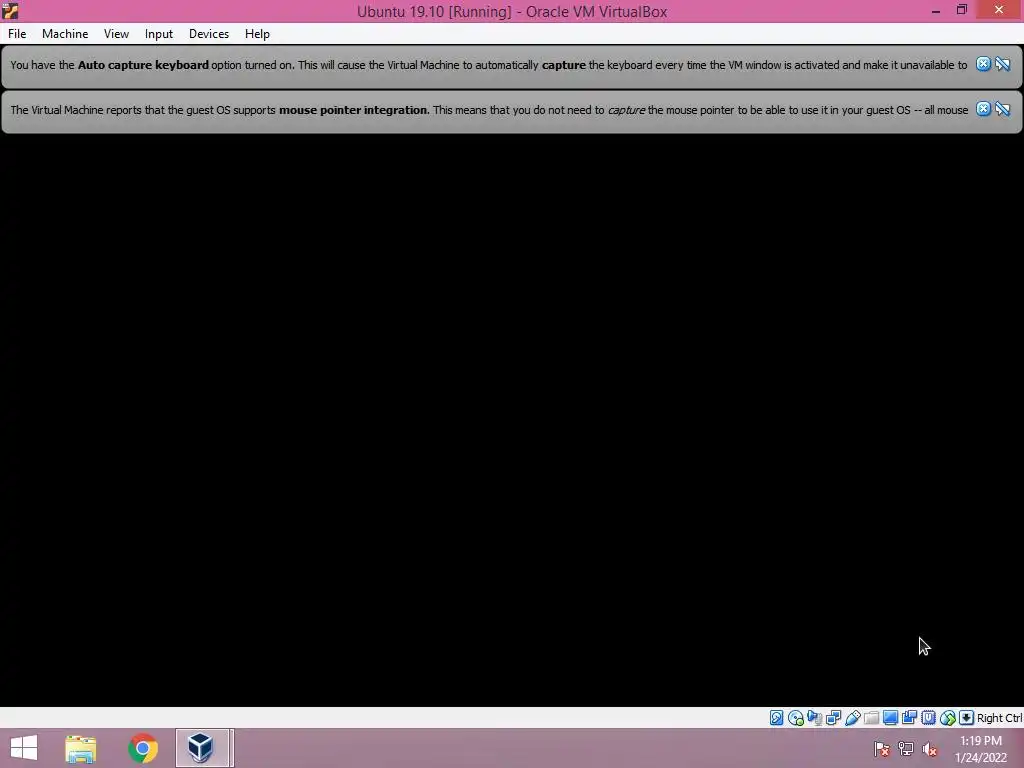Viewport: 1024px width, 768px height.
Task: Click the recording indicator icon
Action: [x=909, y=718]
